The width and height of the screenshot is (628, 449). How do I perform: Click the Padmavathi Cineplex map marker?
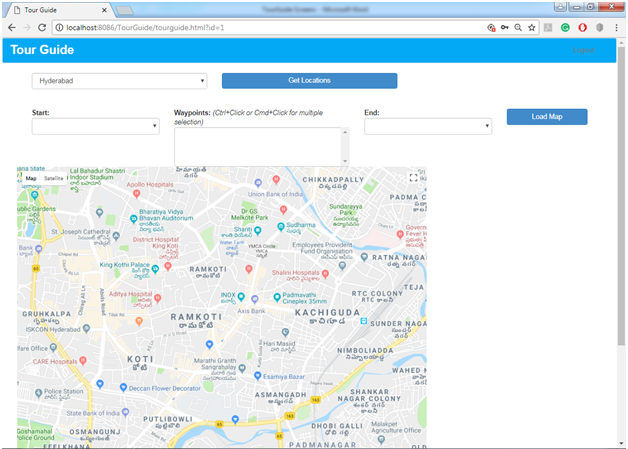tap(277, 297)
